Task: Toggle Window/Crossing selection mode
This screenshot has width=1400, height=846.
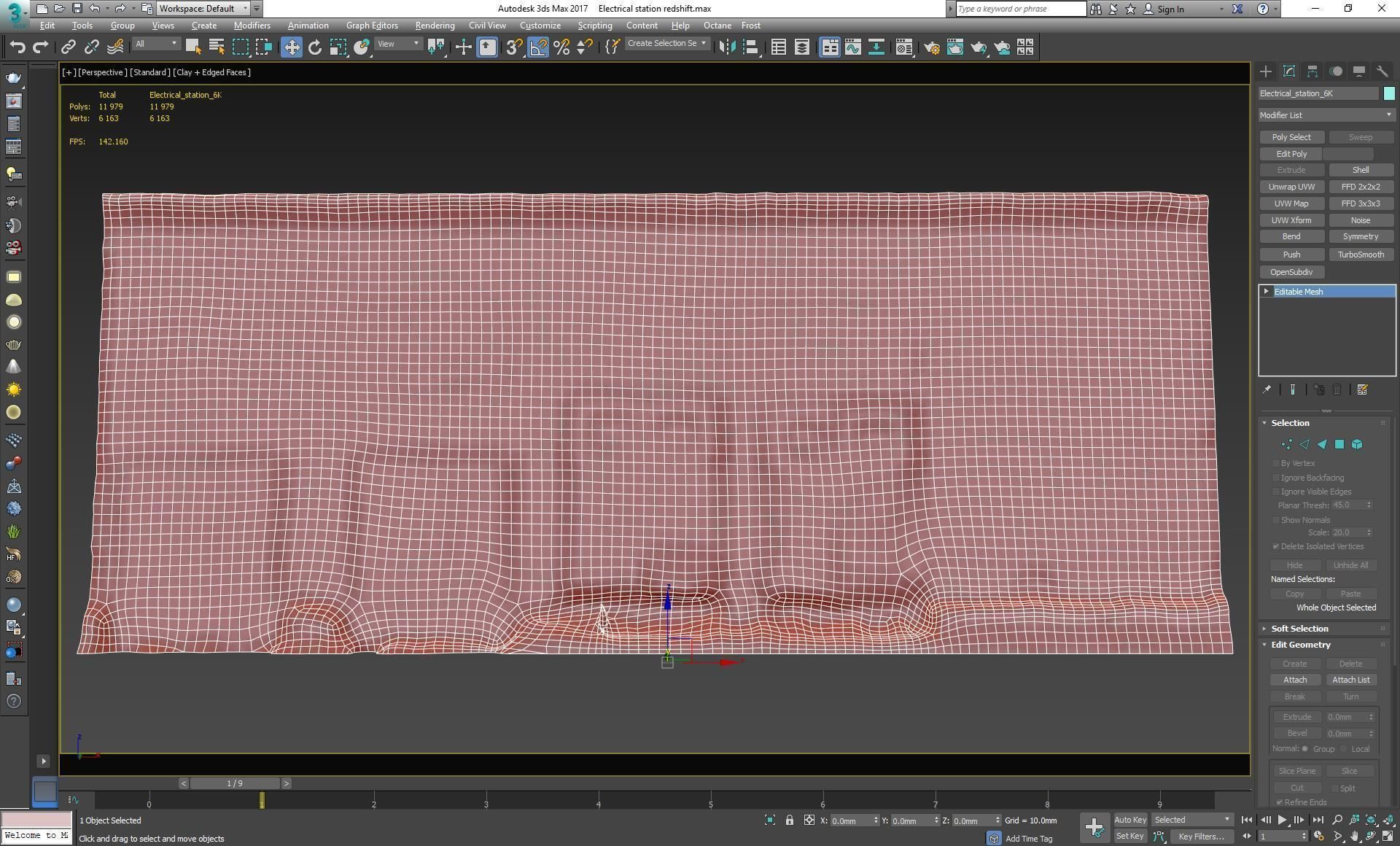Action: pyautogui.click(x=263, y=47)
